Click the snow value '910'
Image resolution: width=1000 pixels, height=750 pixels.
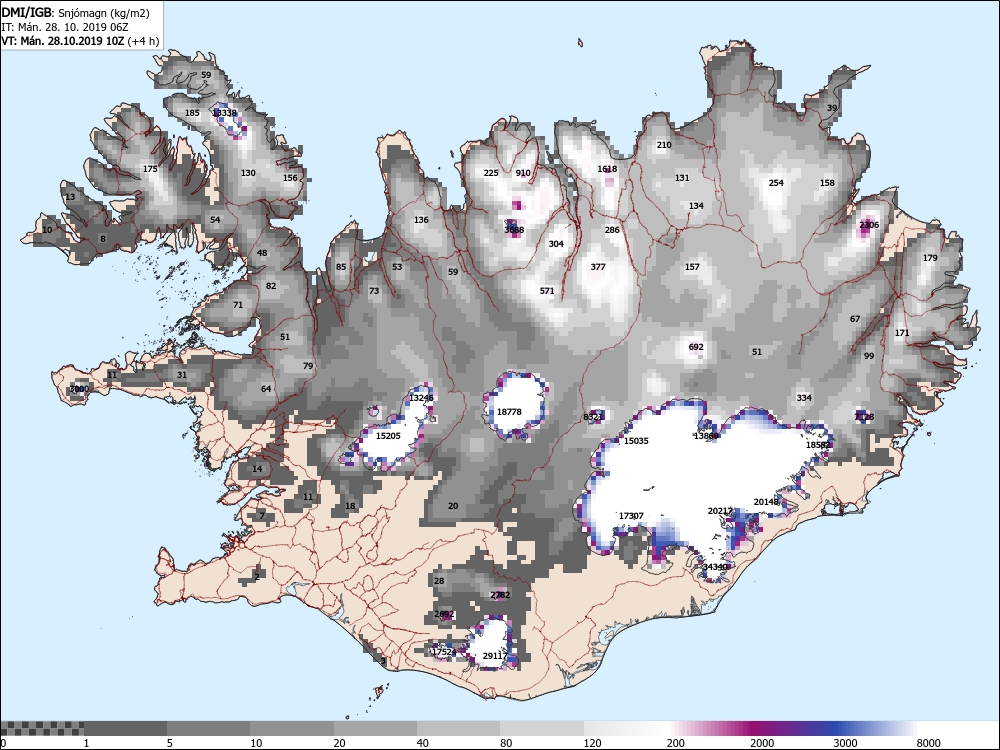click(523, 173)
